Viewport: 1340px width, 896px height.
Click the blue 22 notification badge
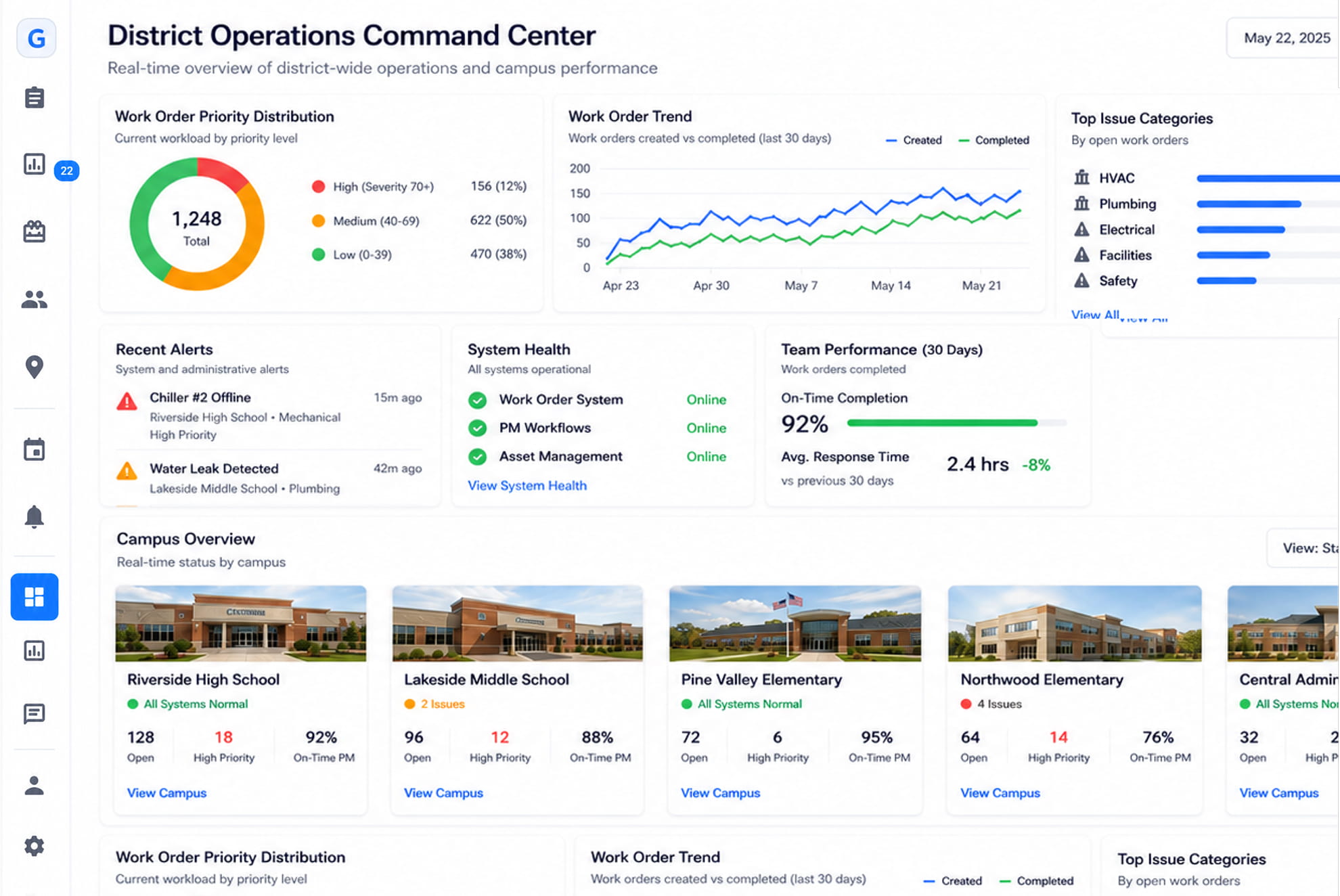66,171
